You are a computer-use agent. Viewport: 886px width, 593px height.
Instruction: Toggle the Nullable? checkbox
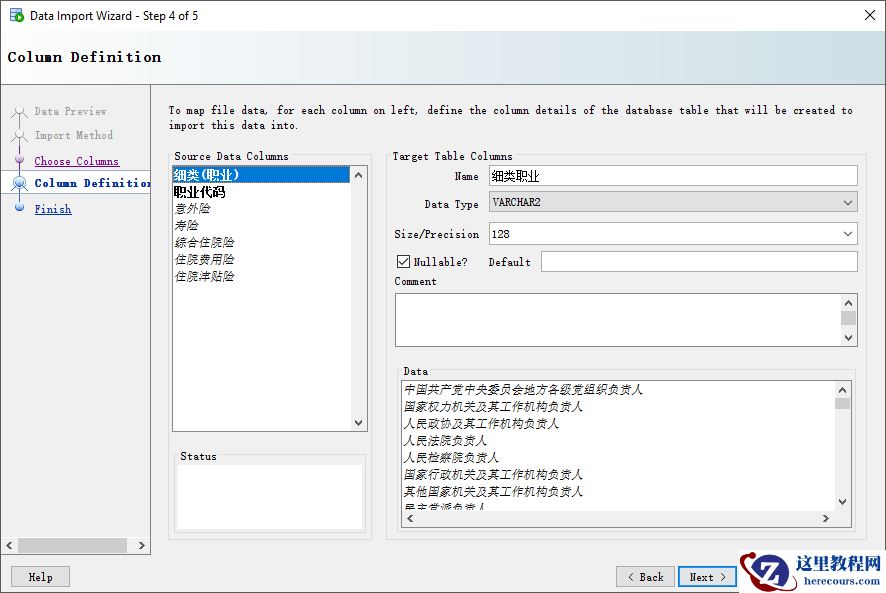pos(404,262)
